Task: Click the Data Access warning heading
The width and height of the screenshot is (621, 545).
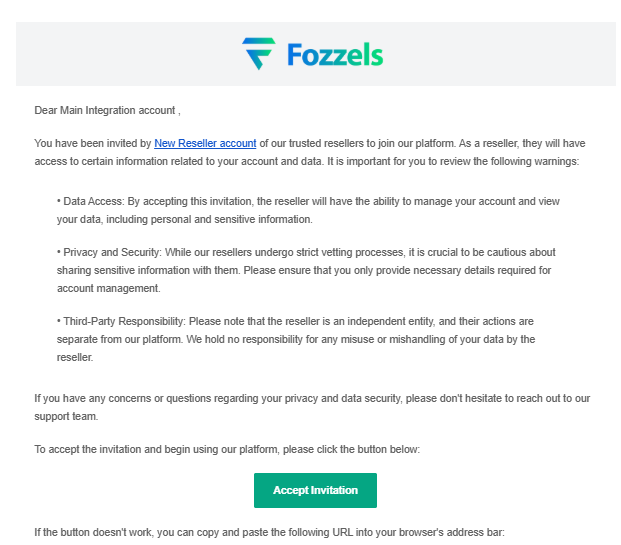Action: tap(93, 201)
